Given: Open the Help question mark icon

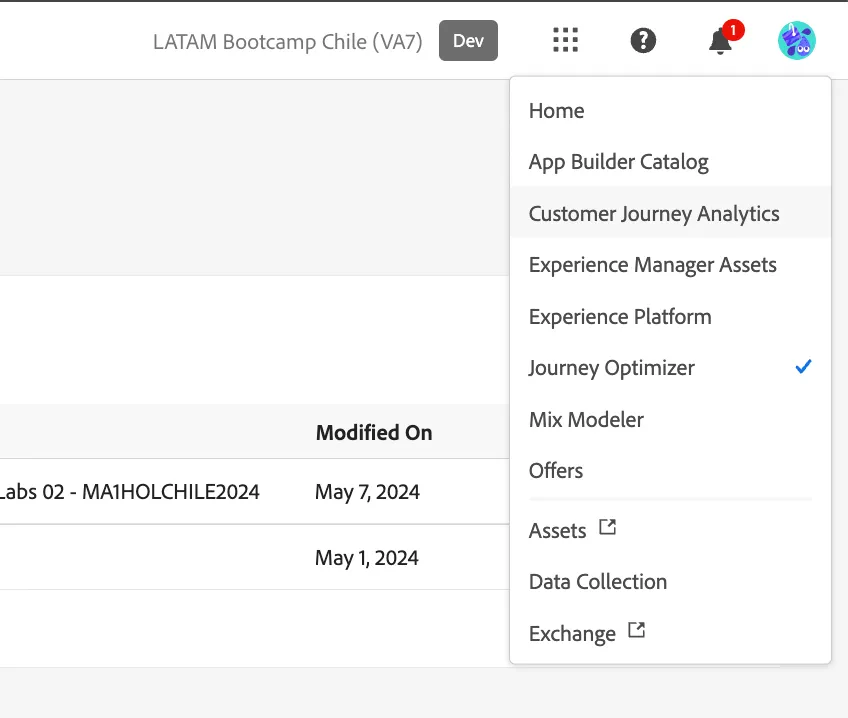Looking at the screenshot, I should tap(643, 41).
